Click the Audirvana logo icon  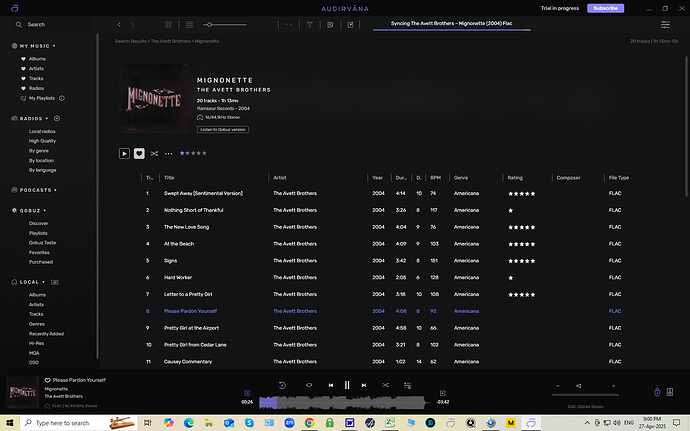pyautogui.click(x=15, y=8)
